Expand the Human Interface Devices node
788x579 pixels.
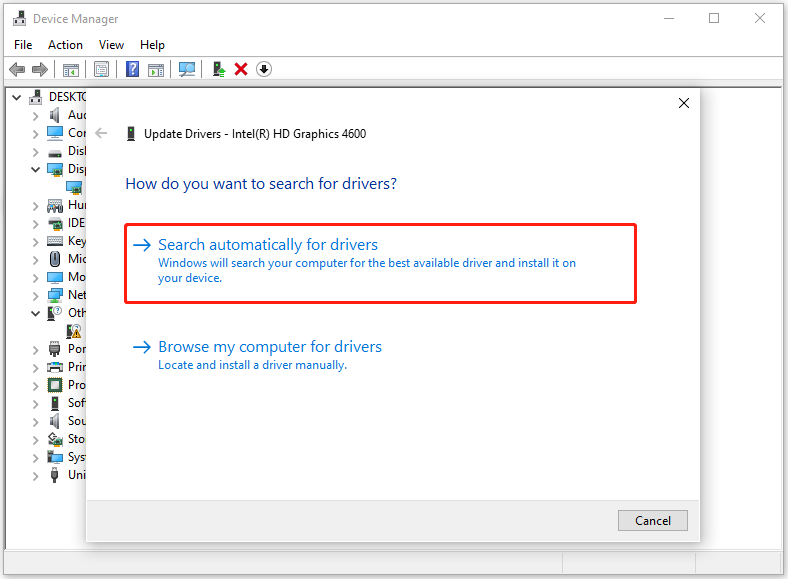click(35, 206)
